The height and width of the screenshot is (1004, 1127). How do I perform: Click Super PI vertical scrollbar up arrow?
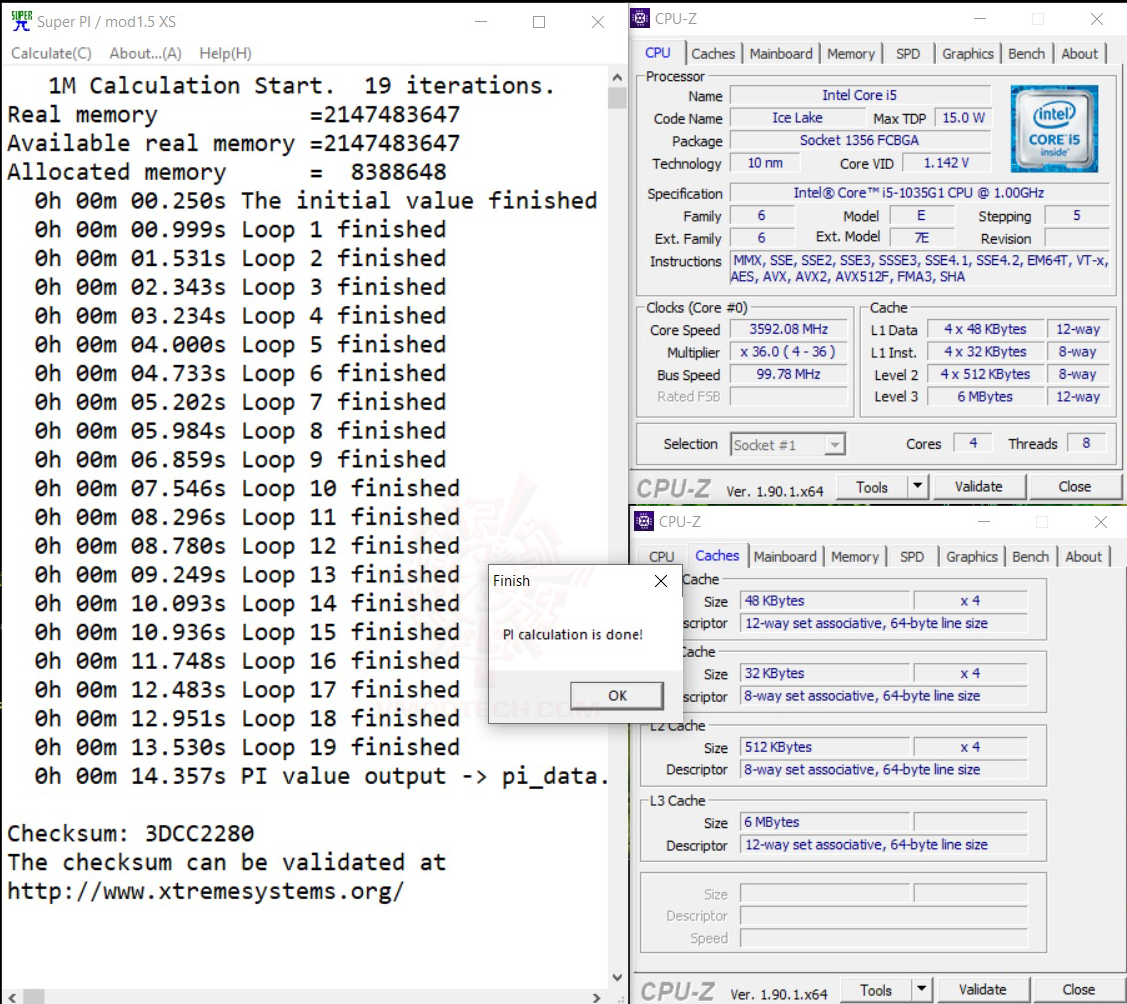[617, 77]
